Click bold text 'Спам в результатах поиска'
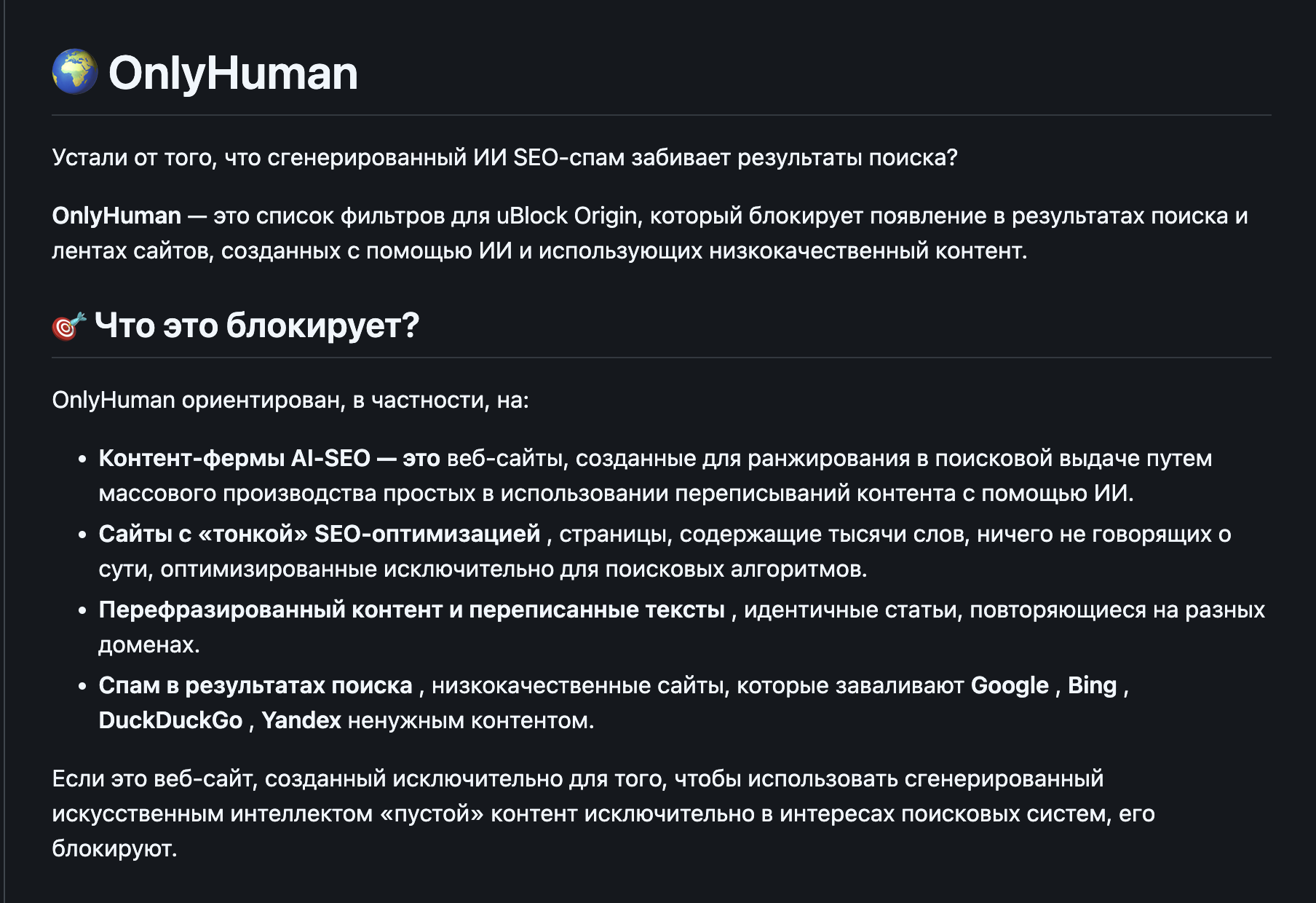This screenshot has height=903, width=1316. click(x=255, y=685)
